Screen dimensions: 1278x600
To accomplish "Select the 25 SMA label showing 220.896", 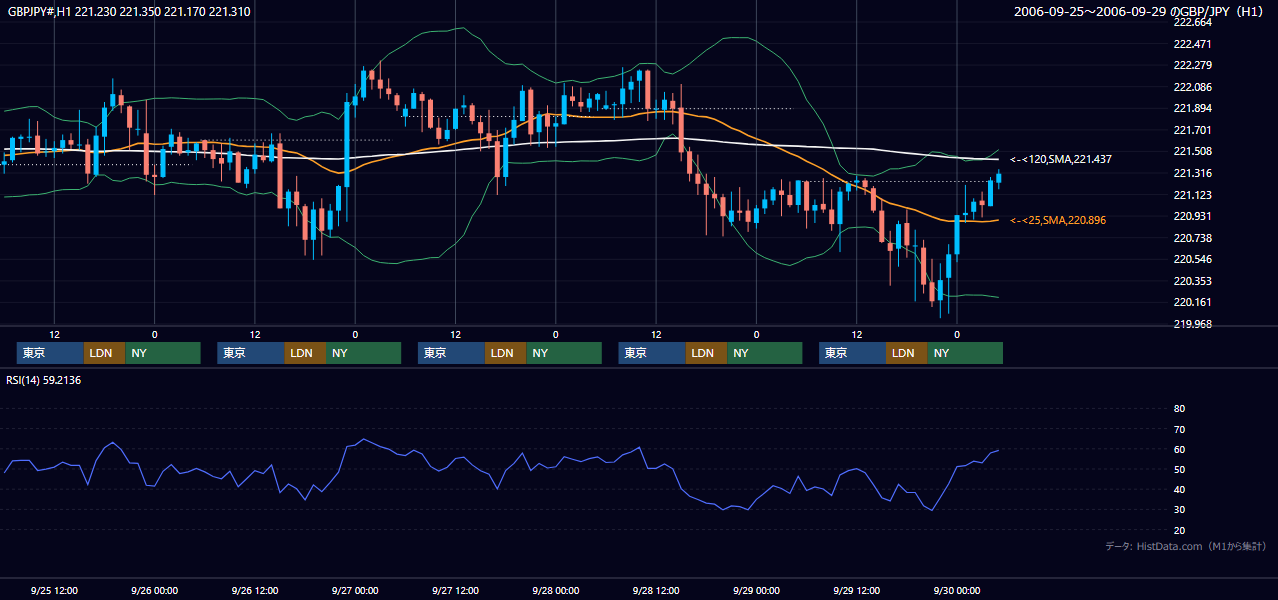I will [x=1058, y=220].
